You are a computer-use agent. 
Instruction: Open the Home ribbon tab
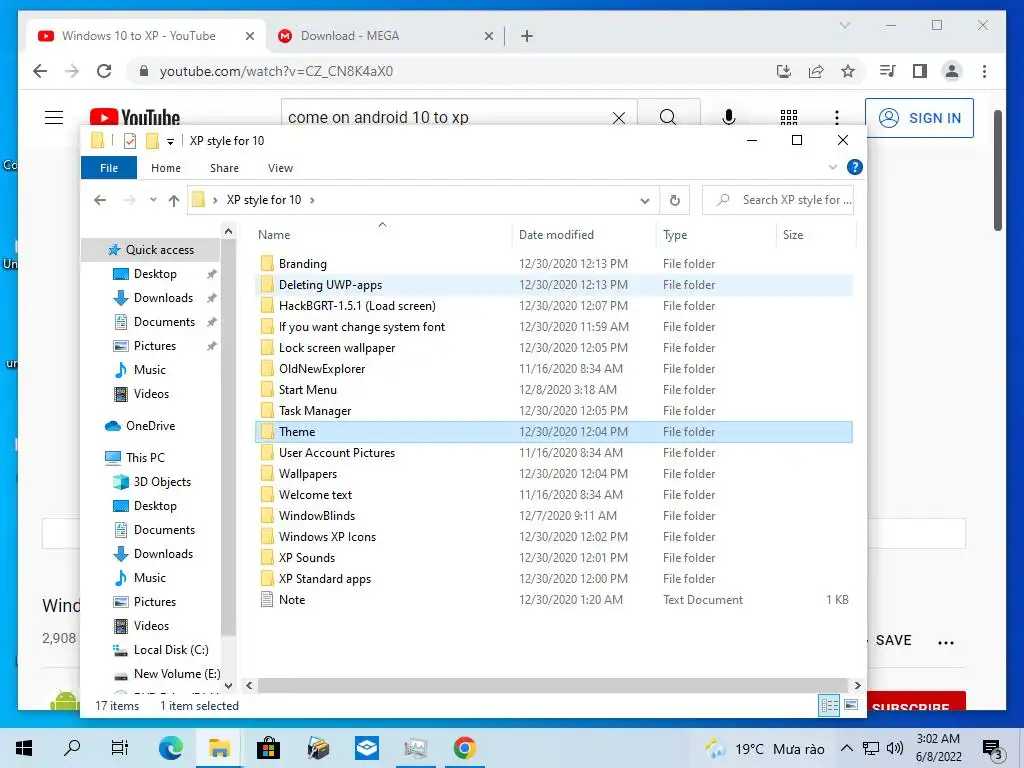point(166,168)
